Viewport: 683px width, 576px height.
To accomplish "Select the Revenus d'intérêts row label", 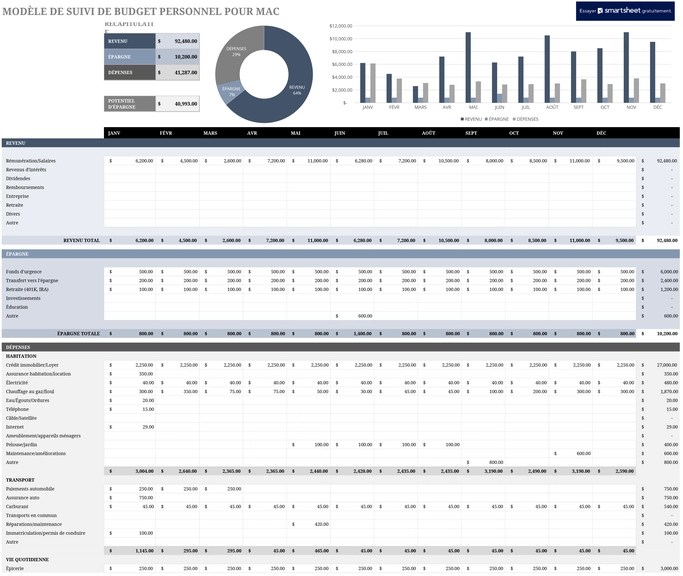I will coord(26,169).
